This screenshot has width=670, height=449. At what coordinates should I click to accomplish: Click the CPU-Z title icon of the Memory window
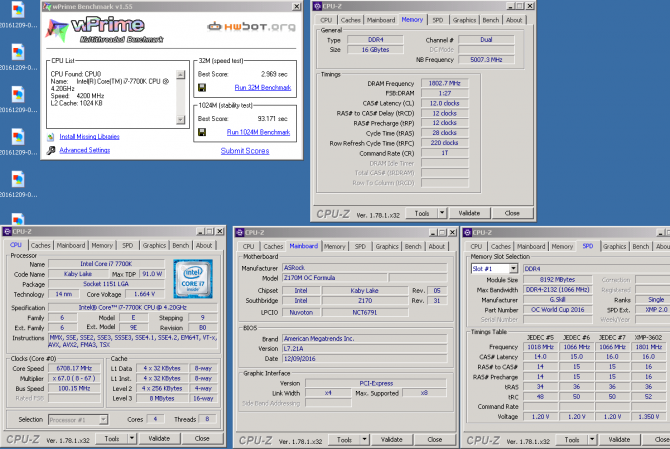click(317, 6)
